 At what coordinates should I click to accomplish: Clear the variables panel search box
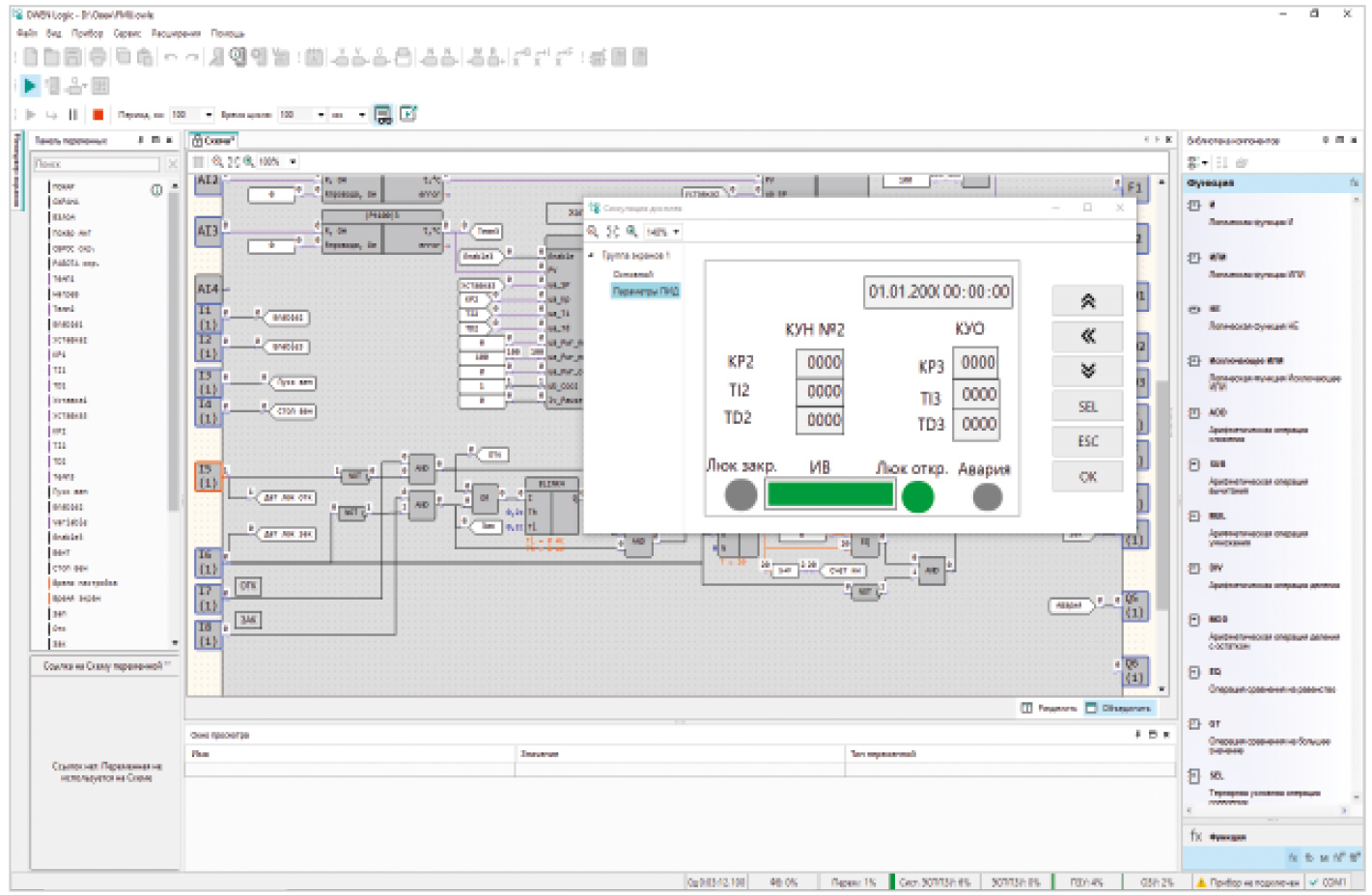pyautogui.click(x=172, y=164)
